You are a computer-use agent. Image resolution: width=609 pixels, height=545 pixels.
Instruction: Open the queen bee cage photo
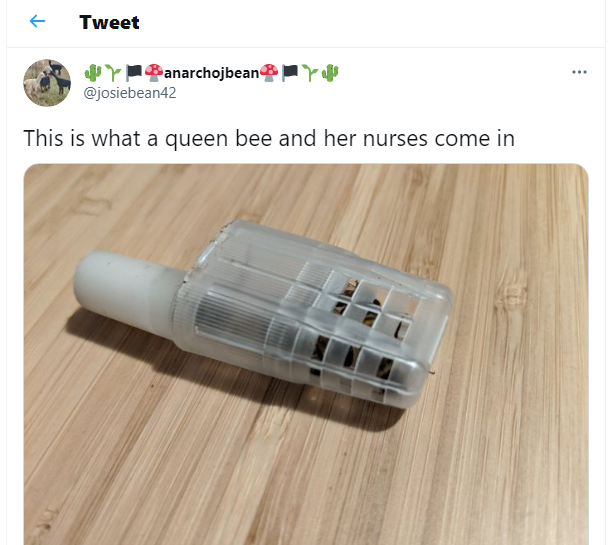point(306,354)
